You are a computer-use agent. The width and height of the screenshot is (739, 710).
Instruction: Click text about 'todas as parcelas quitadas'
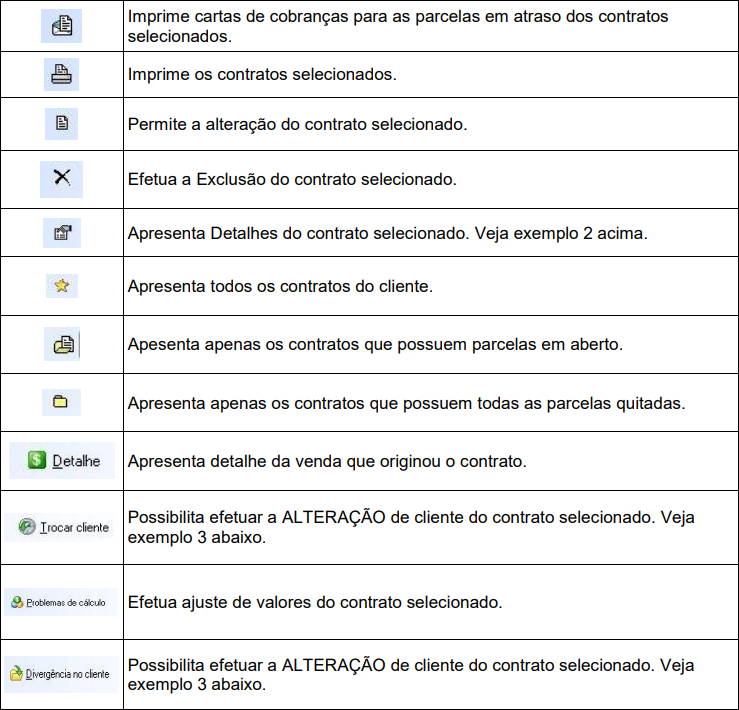click(406, 404)
